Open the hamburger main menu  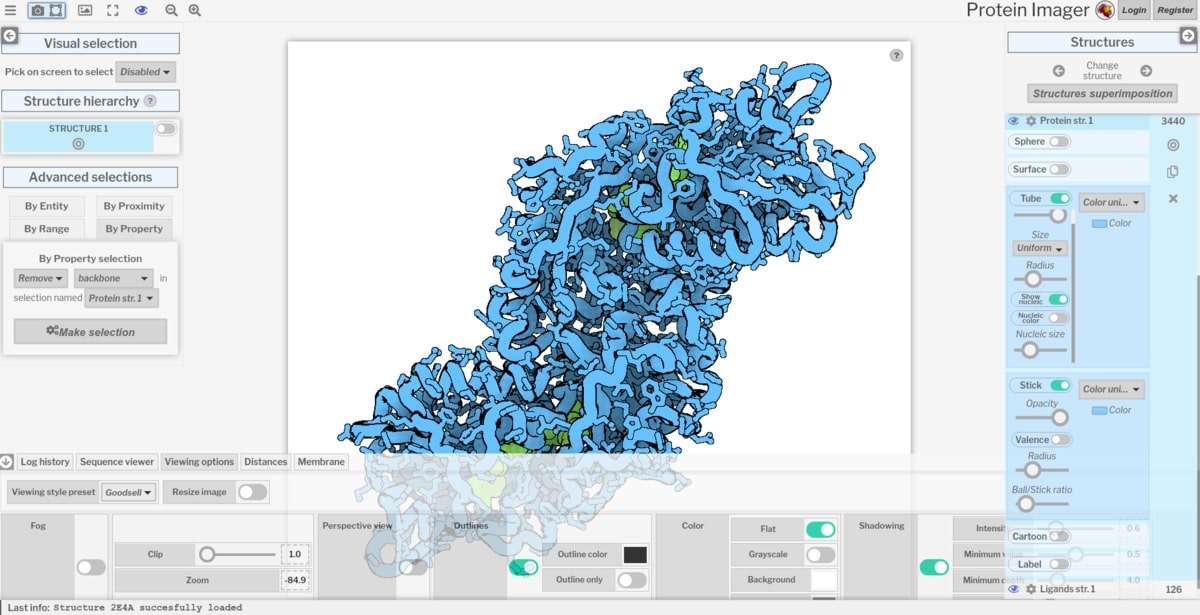pos(10,10)
